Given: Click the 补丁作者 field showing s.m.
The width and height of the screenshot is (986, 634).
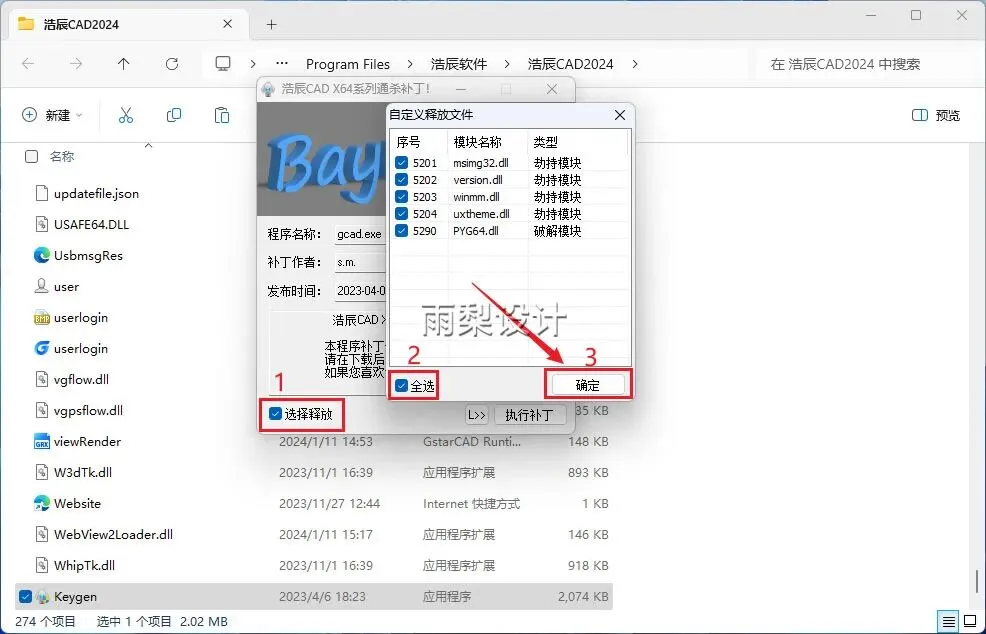Looking at the screenshot, I should point(360,262).
